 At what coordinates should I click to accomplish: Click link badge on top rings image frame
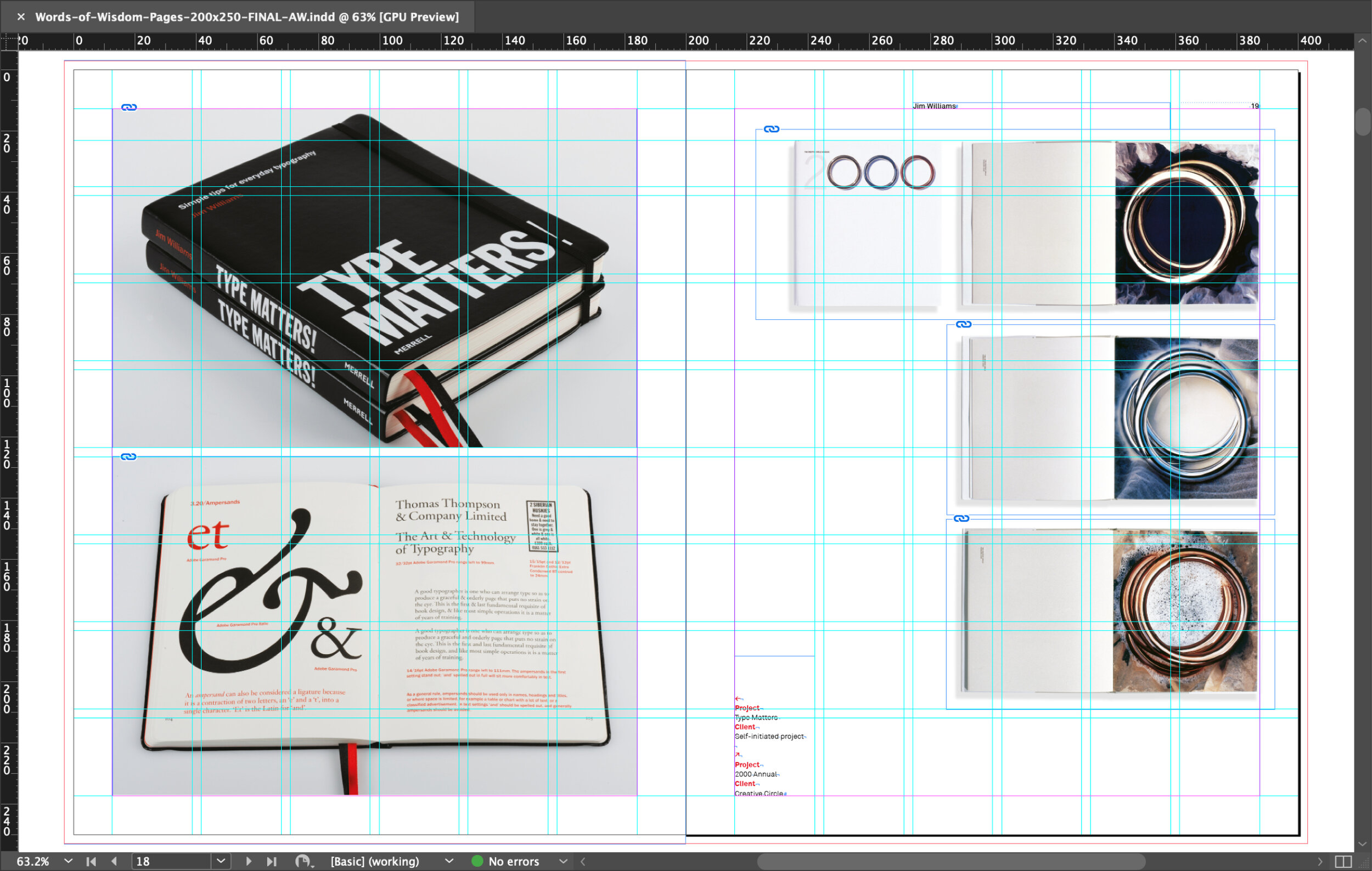772,129
